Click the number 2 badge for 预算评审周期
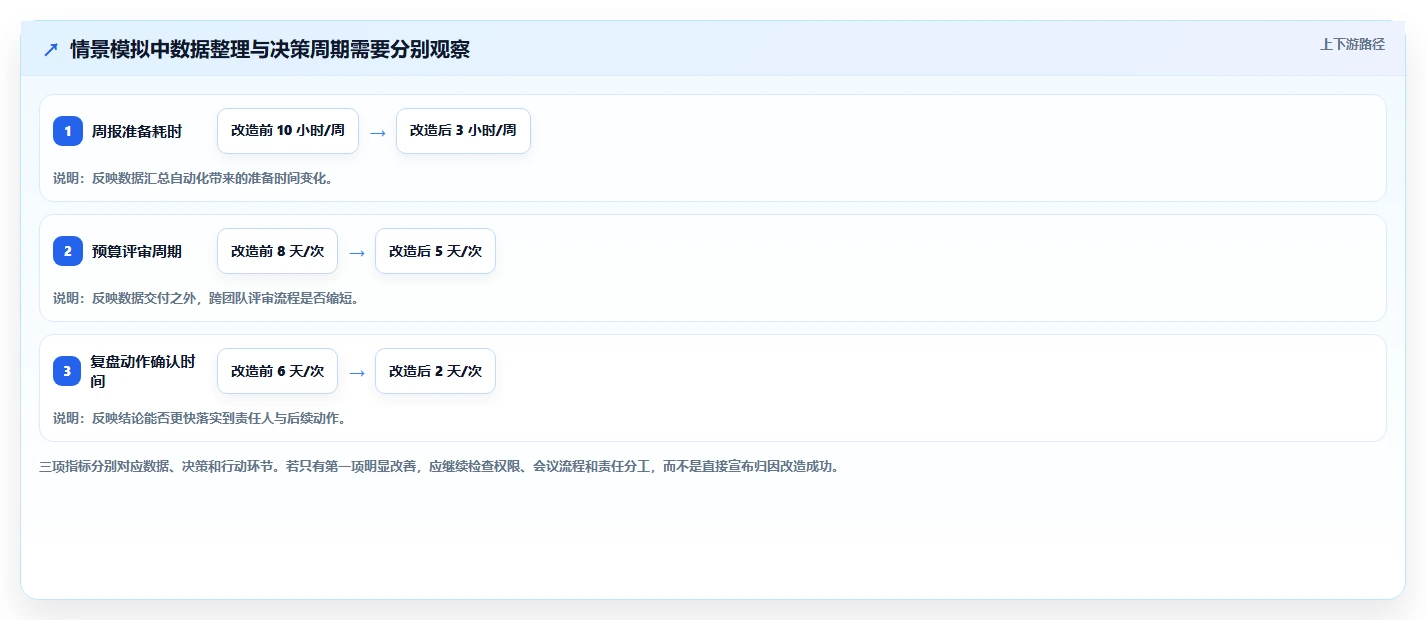 coord(68,251)
